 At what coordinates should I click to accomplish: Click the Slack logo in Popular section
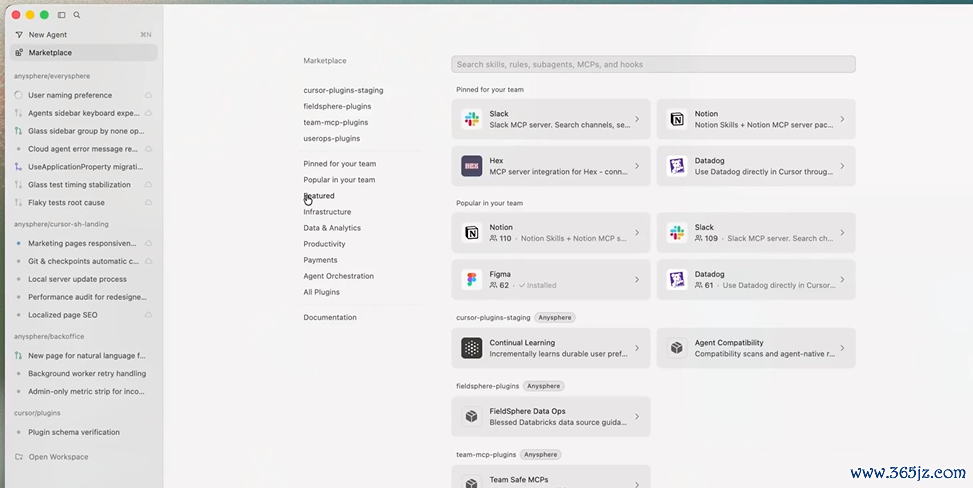click(676, 233)
